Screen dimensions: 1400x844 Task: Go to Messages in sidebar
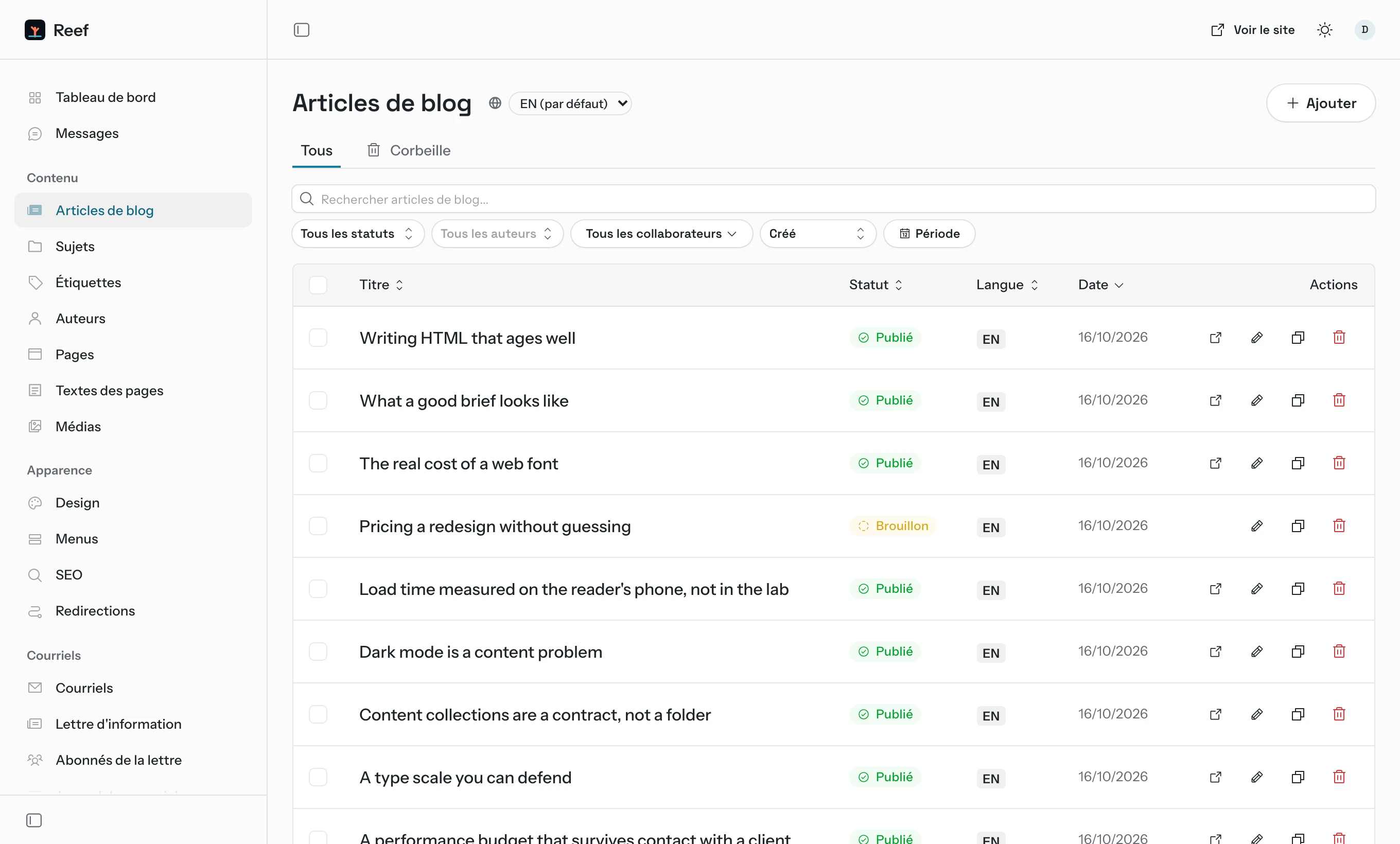tap(133, 133)
